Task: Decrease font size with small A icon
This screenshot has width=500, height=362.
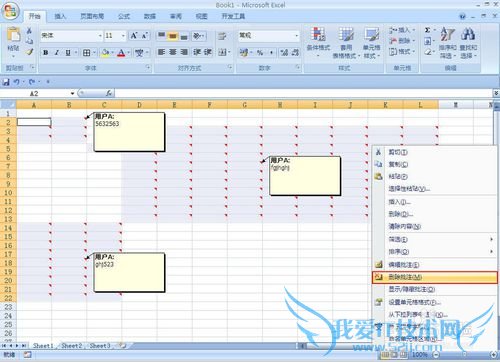Action: coord(145,35)
